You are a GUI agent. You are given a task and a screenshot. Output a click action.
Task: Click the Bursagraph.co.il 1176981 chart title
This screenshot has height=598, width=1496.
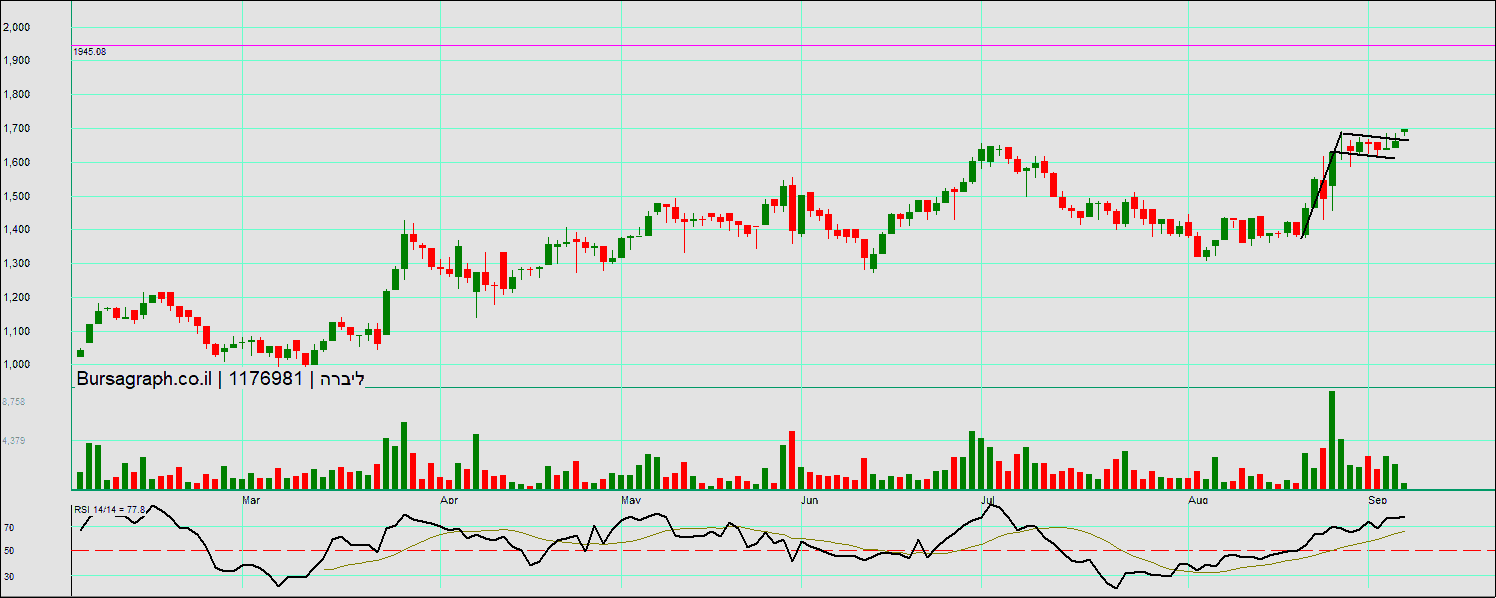[x=221, y=378]
